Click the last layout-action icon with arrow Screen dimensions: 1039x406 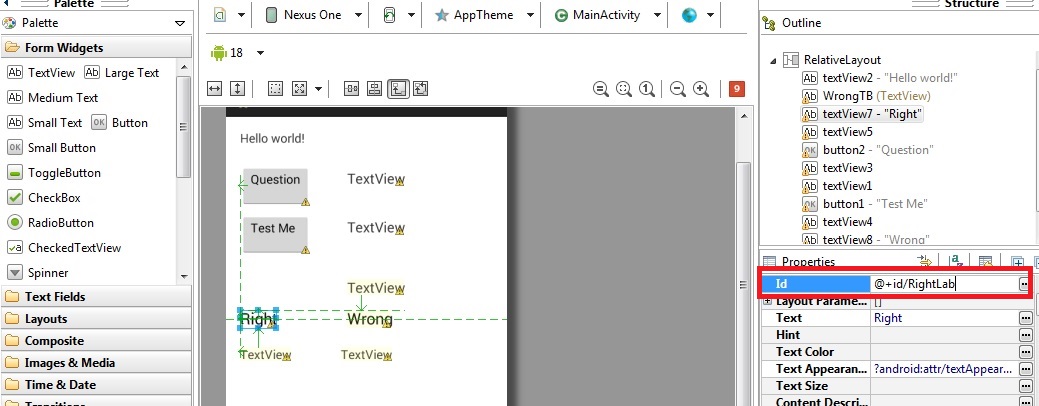coord(421,89)
